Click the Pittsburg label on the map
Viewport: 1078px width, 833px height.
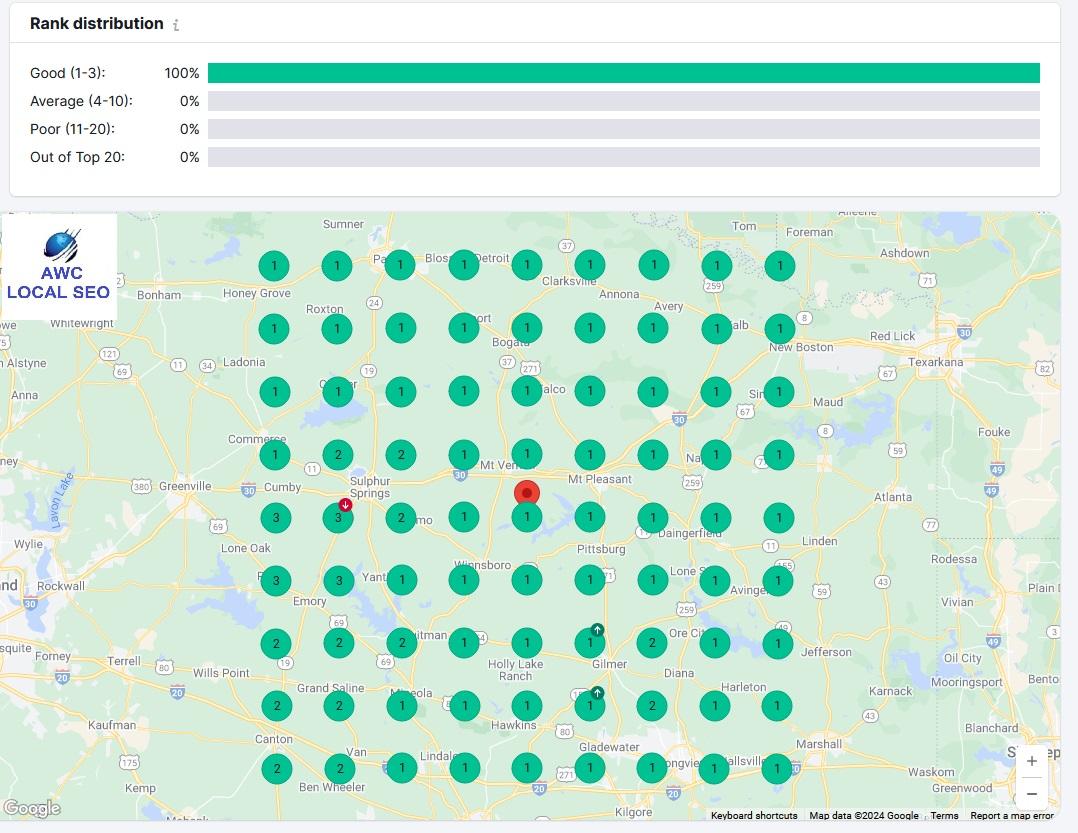(601, 549)
